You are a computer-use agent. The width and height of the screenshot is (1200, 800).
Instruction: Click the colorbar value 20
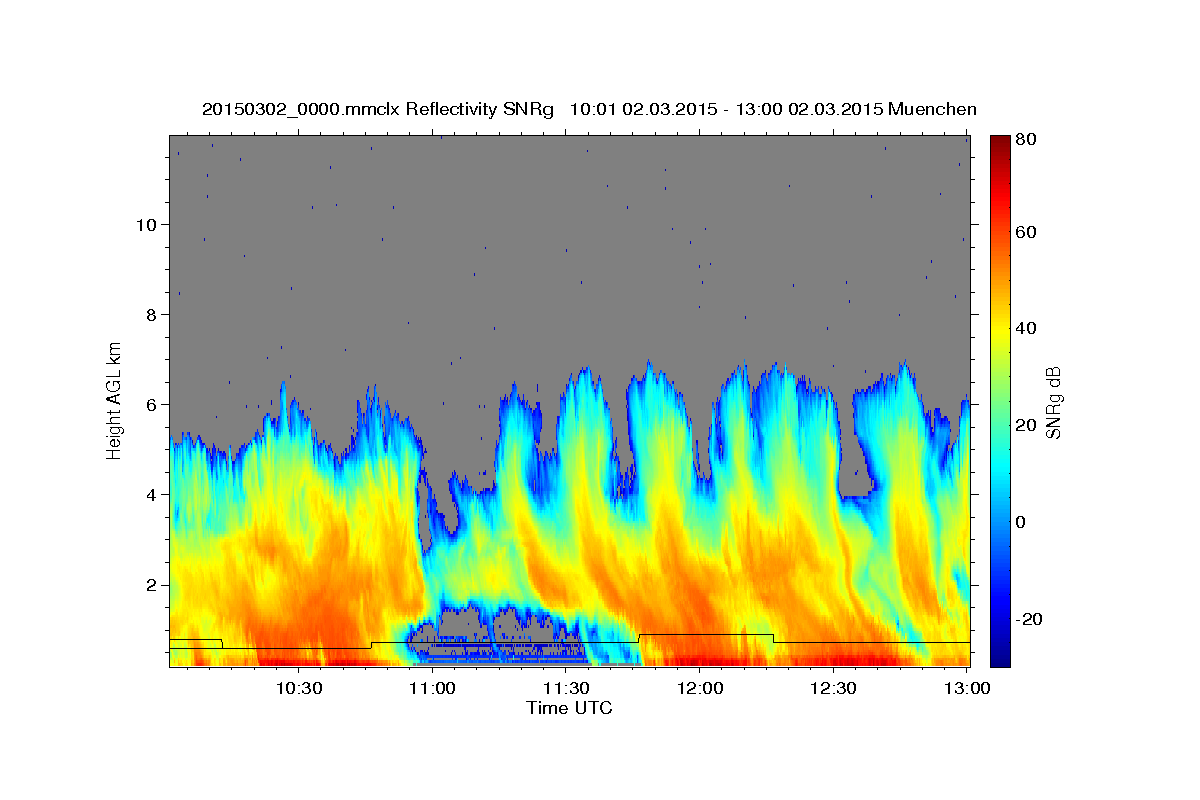tap(1027, 425)
